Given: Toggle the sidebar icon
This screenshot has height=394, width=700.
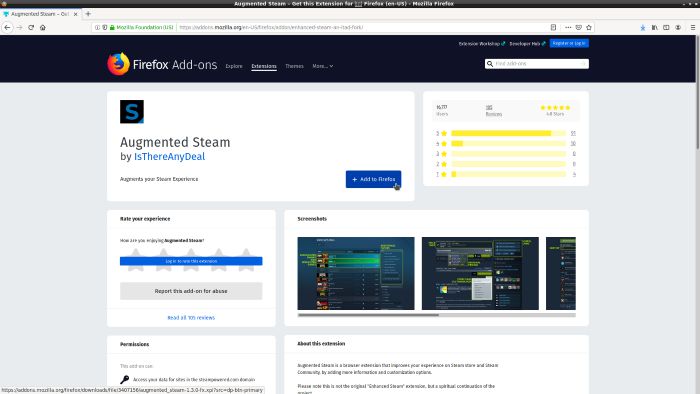Looking at the screenshot, I should [x=666, y=27].
